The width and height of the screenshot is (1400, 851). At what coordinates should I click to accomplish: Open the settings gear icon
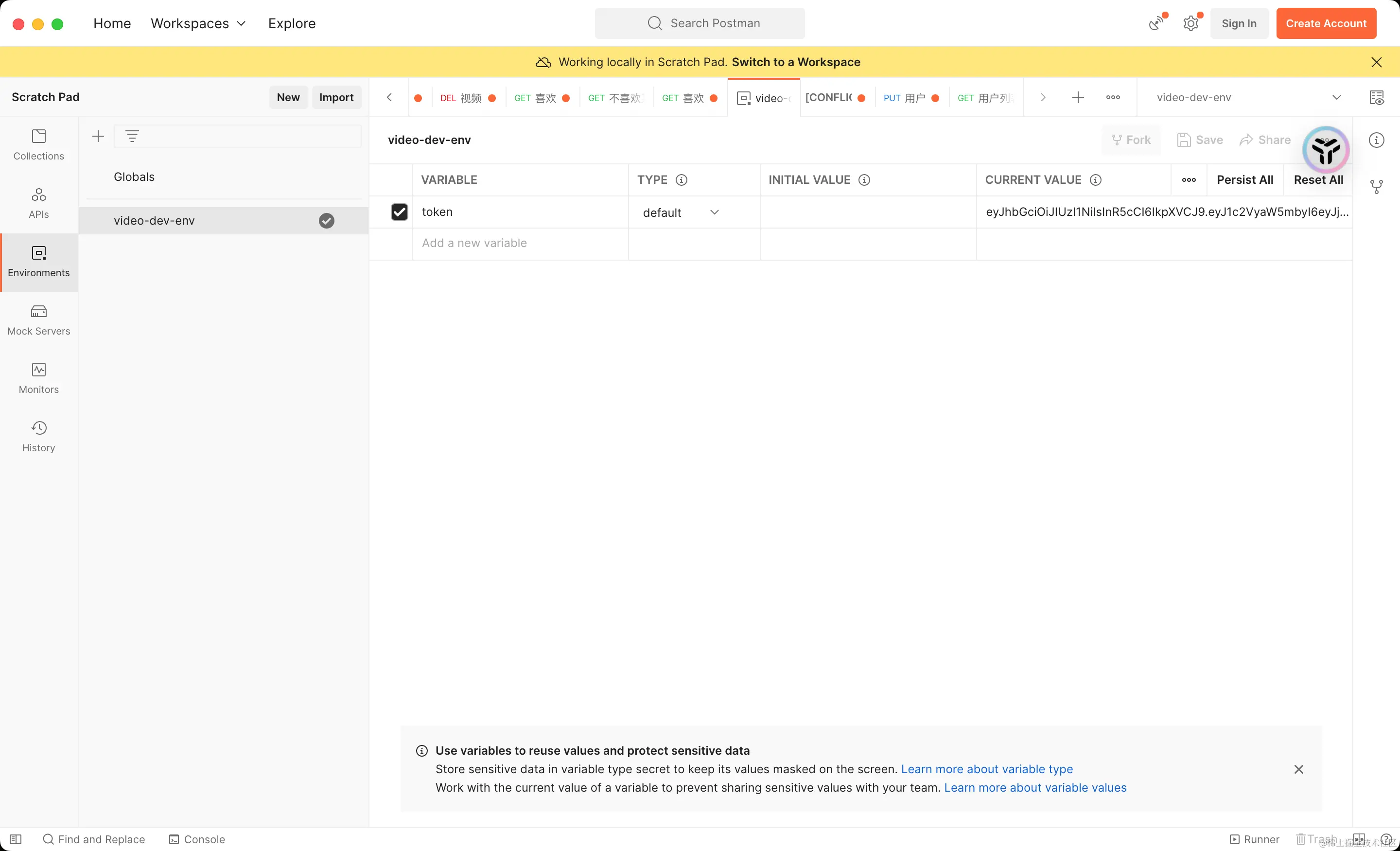pyautogui.click(x=1191, y=23)
